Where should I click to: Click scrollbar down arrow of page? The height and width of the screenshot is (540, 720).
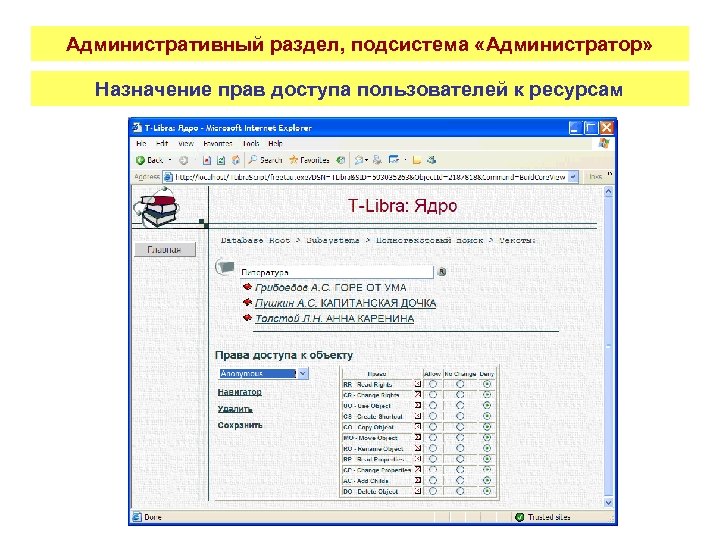pos(608,502)
